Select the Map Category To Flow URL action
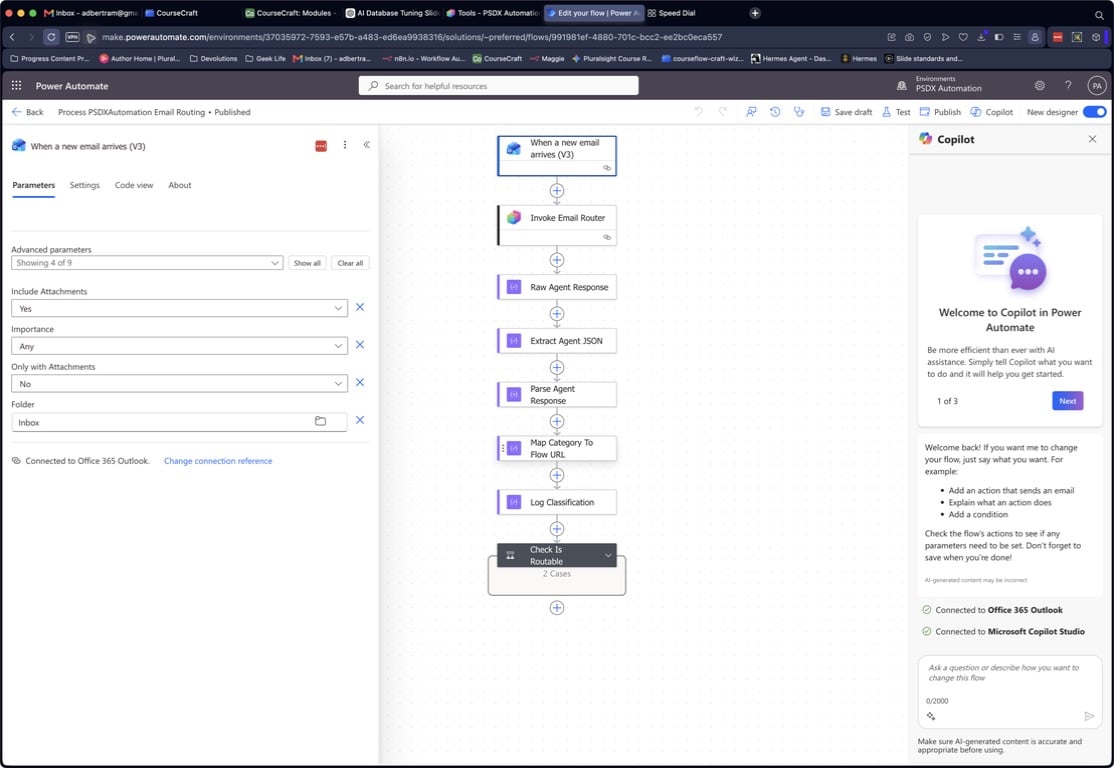This screenshot has height=768, width=1114. [557, 448]
